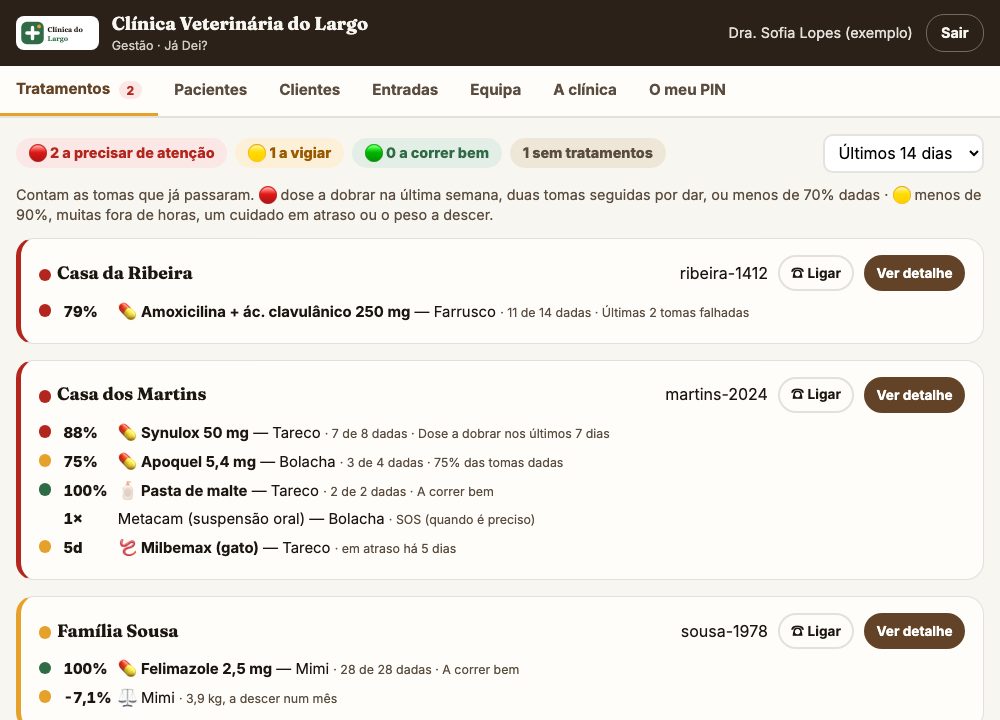The width and height of the screenshot is (1000, 720).
Task: Click the yellow status dot beside Família Sousa
Action: point(45,633)
